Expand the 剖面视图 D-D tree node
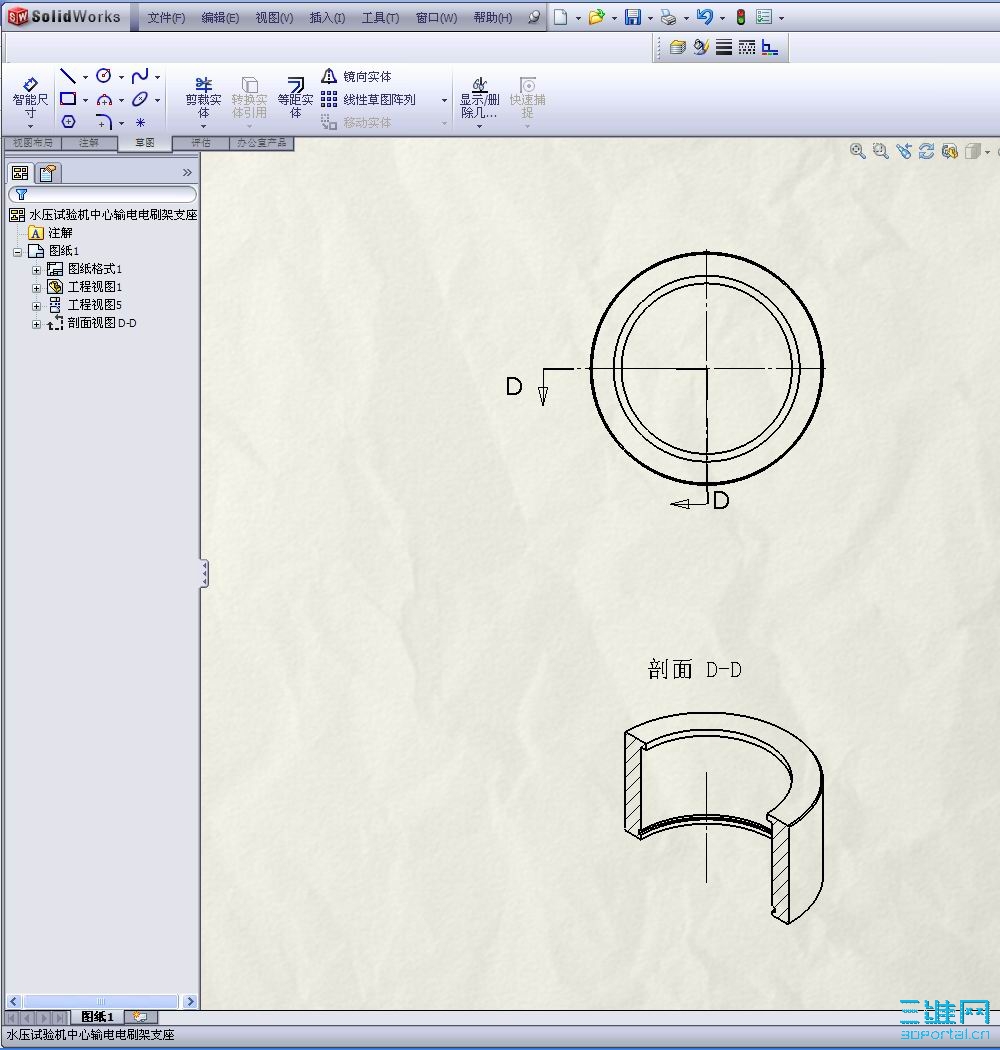1000x1050 pixels. (x=36, y=325)
